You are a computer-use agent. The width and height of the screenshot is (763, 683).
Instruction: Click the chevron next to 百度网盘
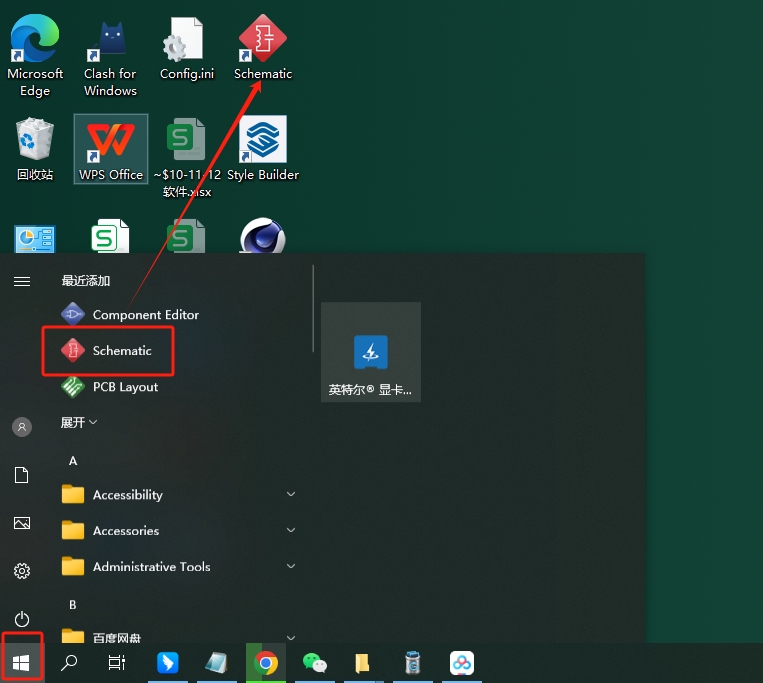tap(291, 638)
